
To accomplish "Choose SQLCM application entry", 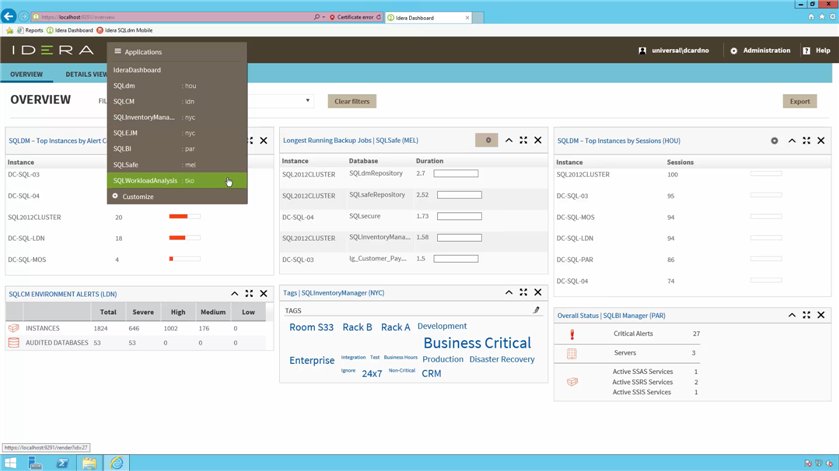I will [177, 101].
